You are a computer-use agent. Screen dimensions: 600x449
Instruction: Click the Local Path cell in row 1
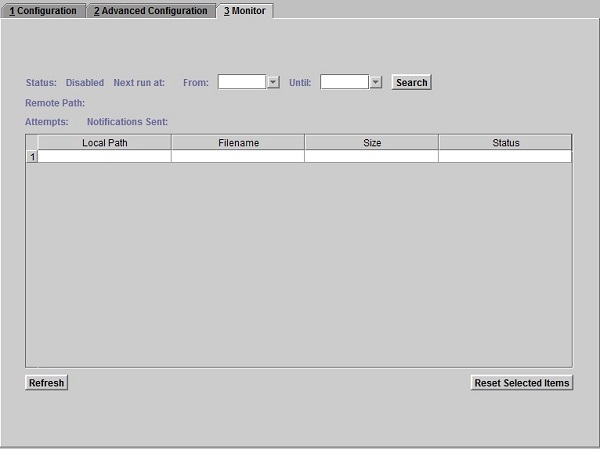point(104,157)
